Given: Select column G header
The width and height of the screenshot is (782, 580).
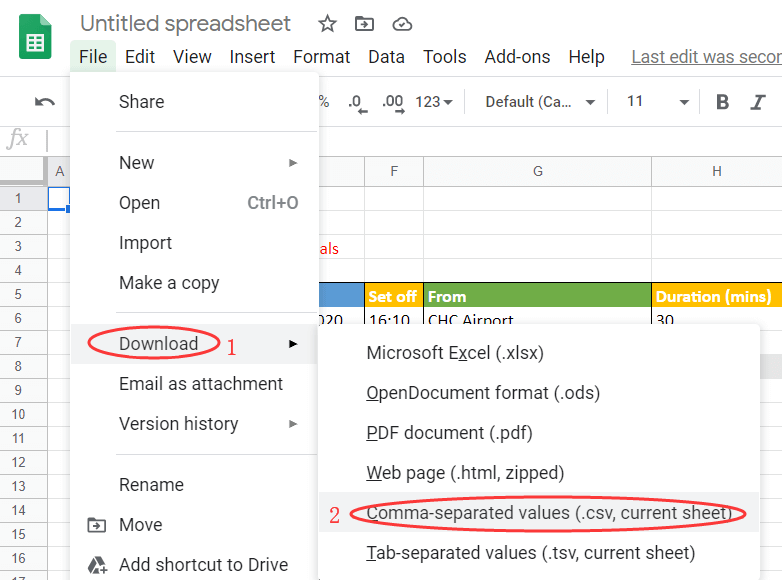Looking at the screenshot, I should coord(537,171).
